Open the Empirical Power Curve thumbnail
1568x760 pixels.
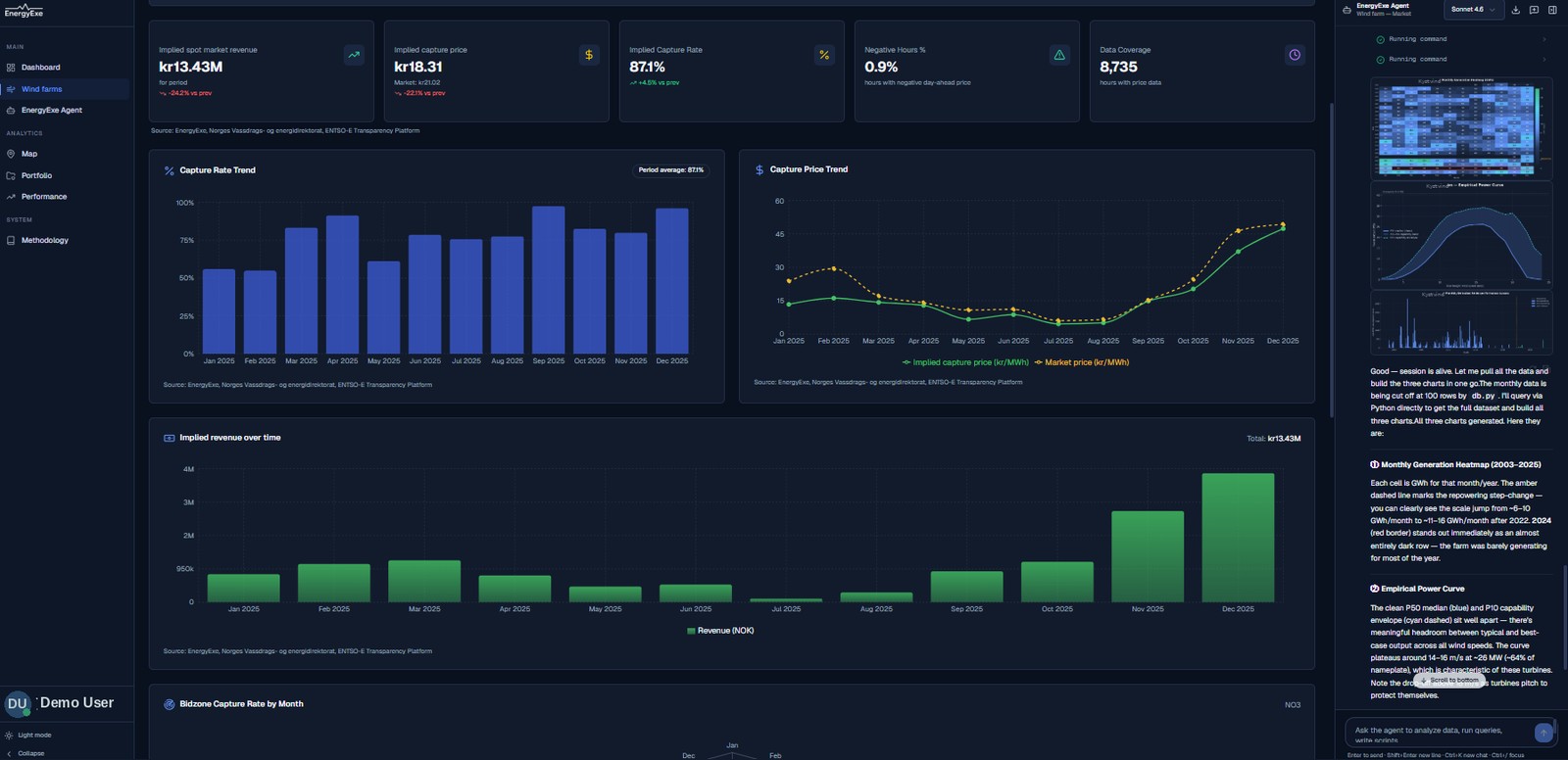point(1461,233)
